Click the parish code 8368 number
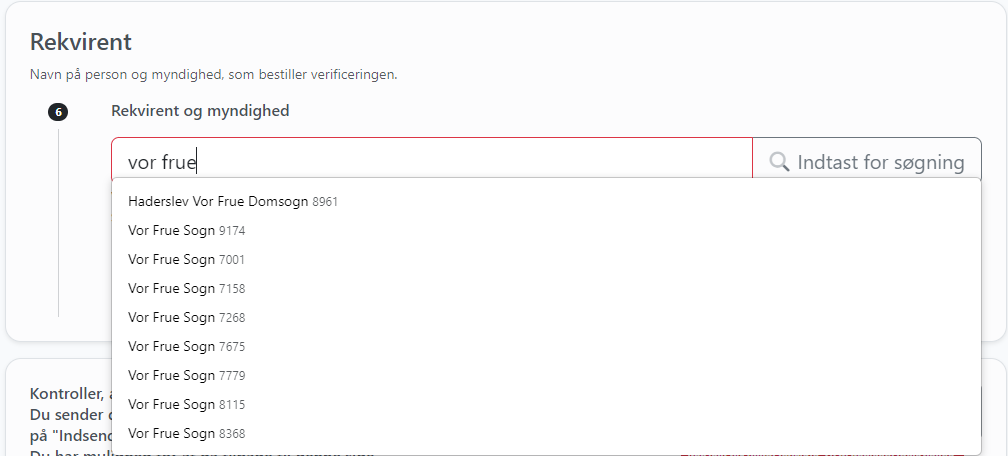 (x=232, y=433)
